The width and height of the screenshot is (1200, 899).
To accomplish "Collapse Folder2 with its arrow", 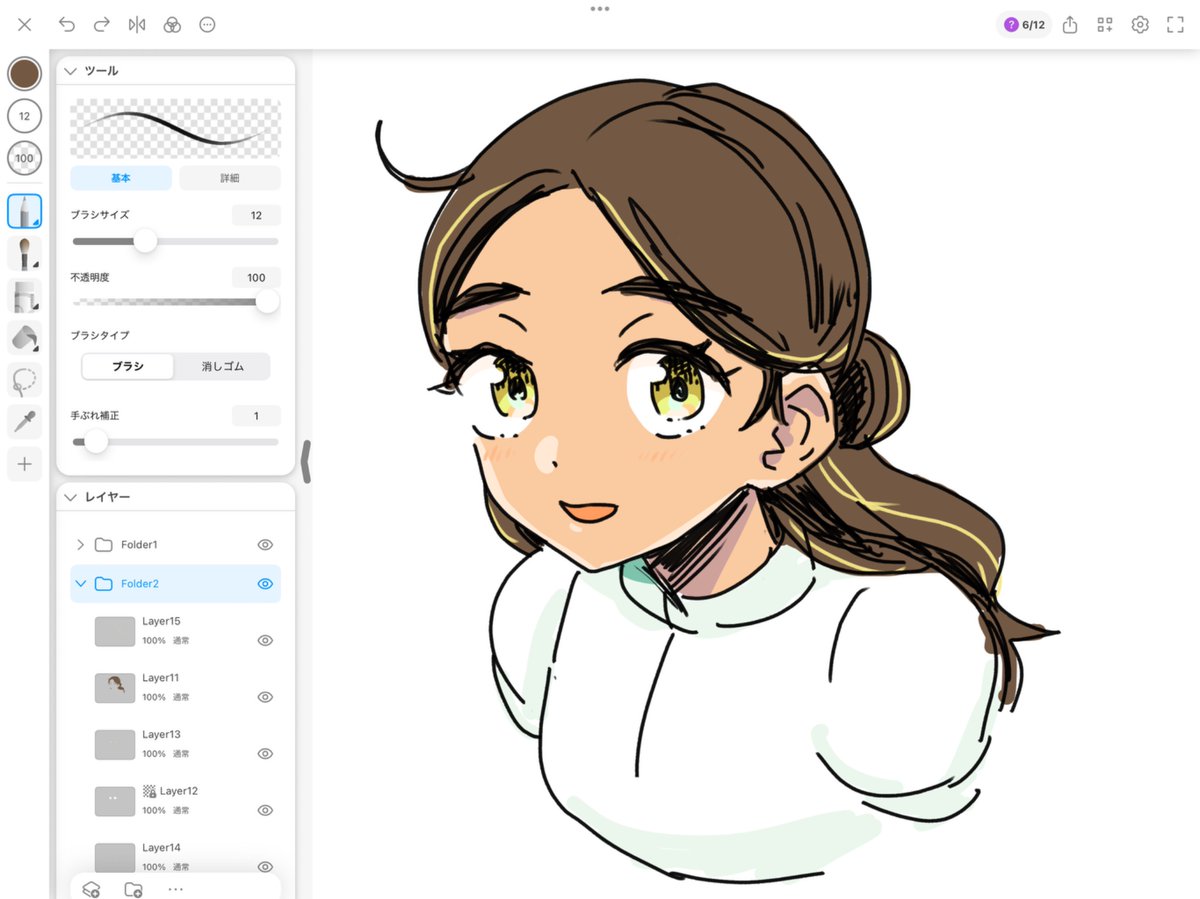I will coord(80,584).
